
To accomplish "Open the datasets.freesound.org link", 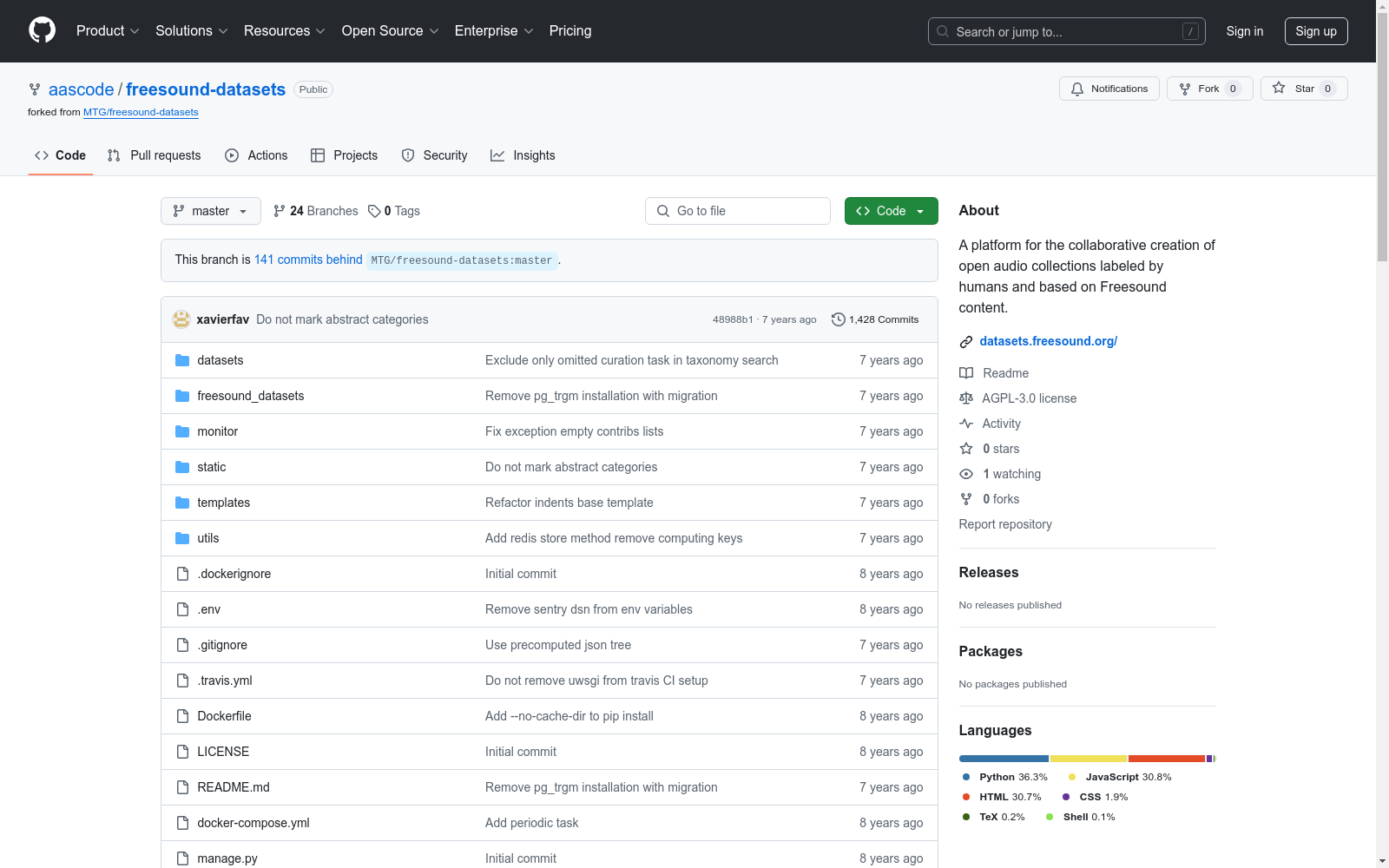I will 1048,341.
